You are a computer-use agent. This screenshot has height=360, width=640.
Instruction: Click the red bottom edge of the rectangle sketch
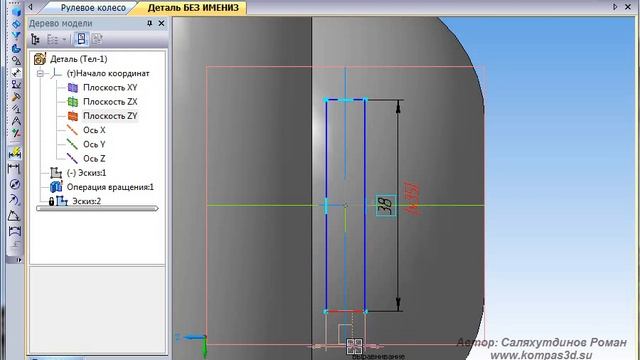[x=345, y=311]
